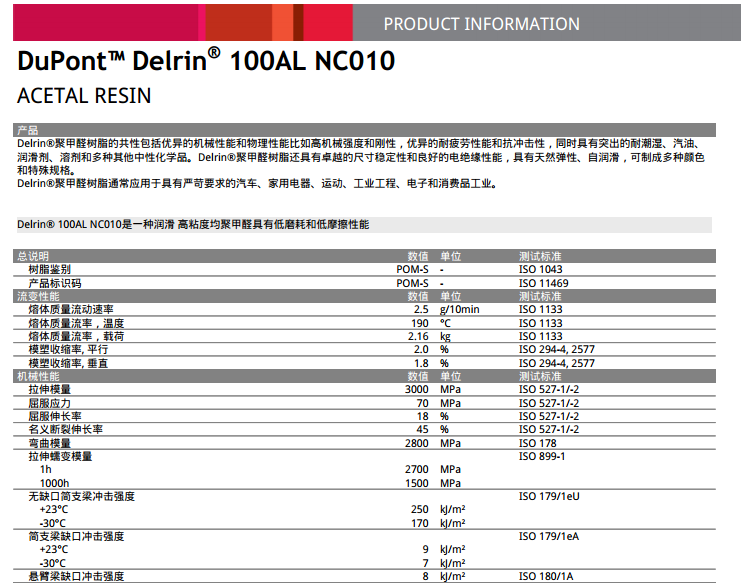The height and width of the screenshot is (583, 741).
Task: Select the 屈服伸长率 row label
Action: [x=55, y=416]
